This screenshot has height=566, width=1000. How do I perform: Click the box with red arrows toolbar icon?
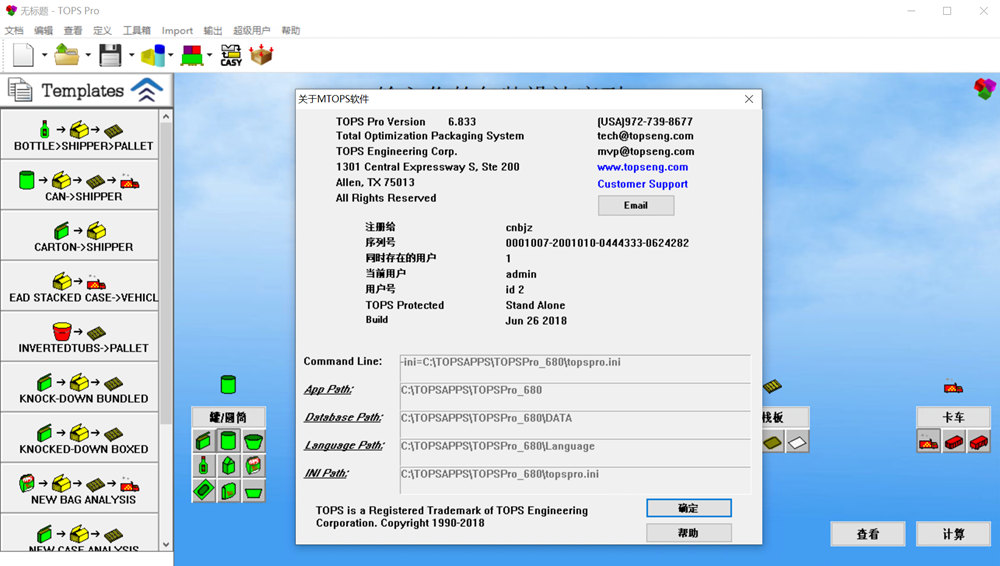pyautogui.click(x=261, y=55)
